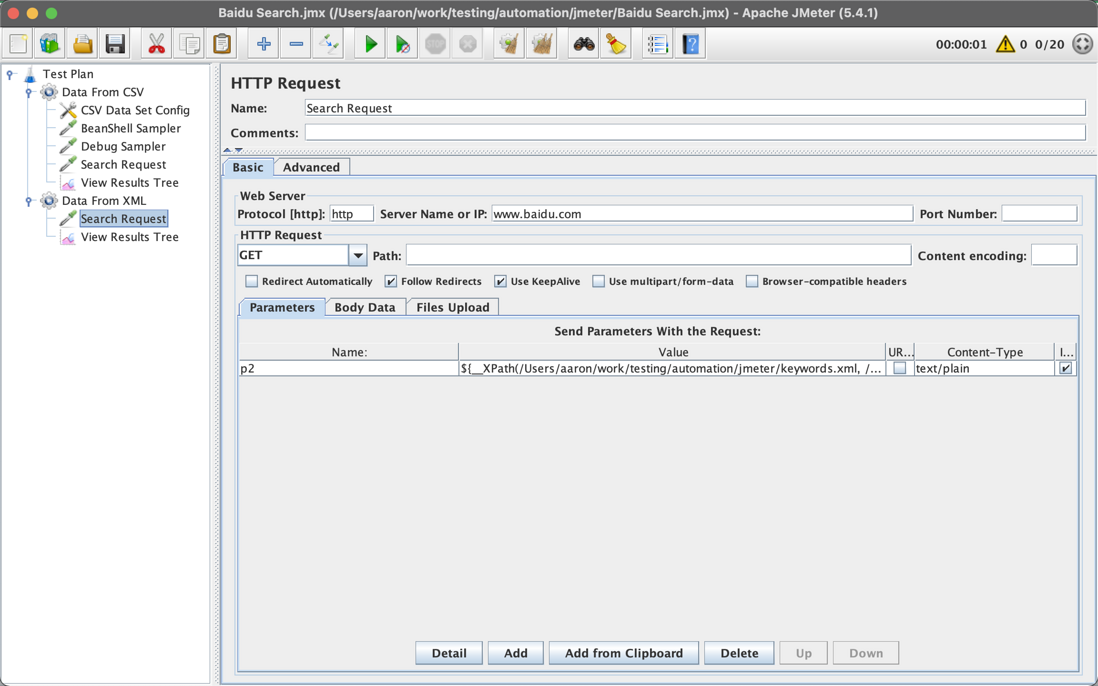1098x686 pixels.
Task: Select the BeanShell Sampler element
Action: [x=130, y=128]
